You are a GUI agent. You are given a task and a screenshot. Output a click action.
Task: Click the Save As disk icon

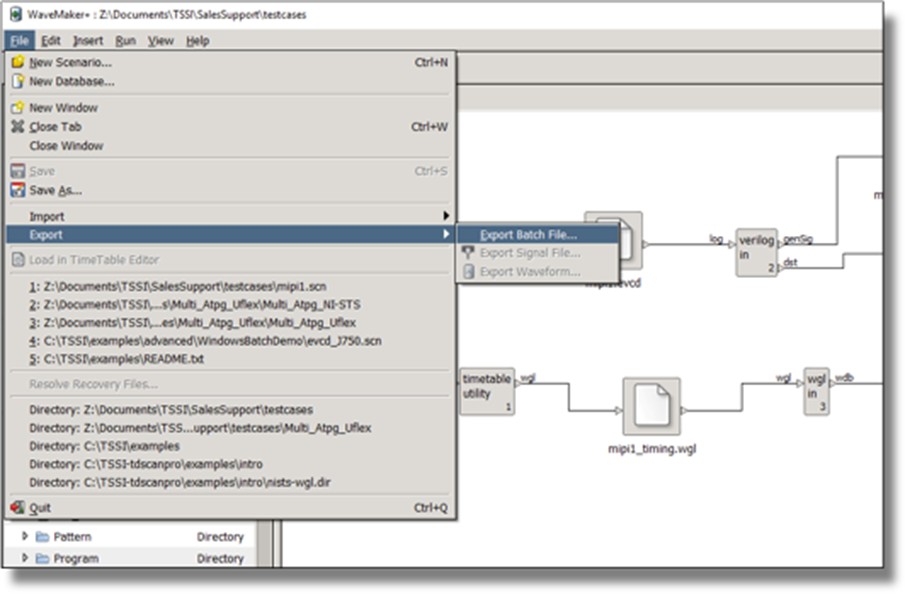[18, 190]
